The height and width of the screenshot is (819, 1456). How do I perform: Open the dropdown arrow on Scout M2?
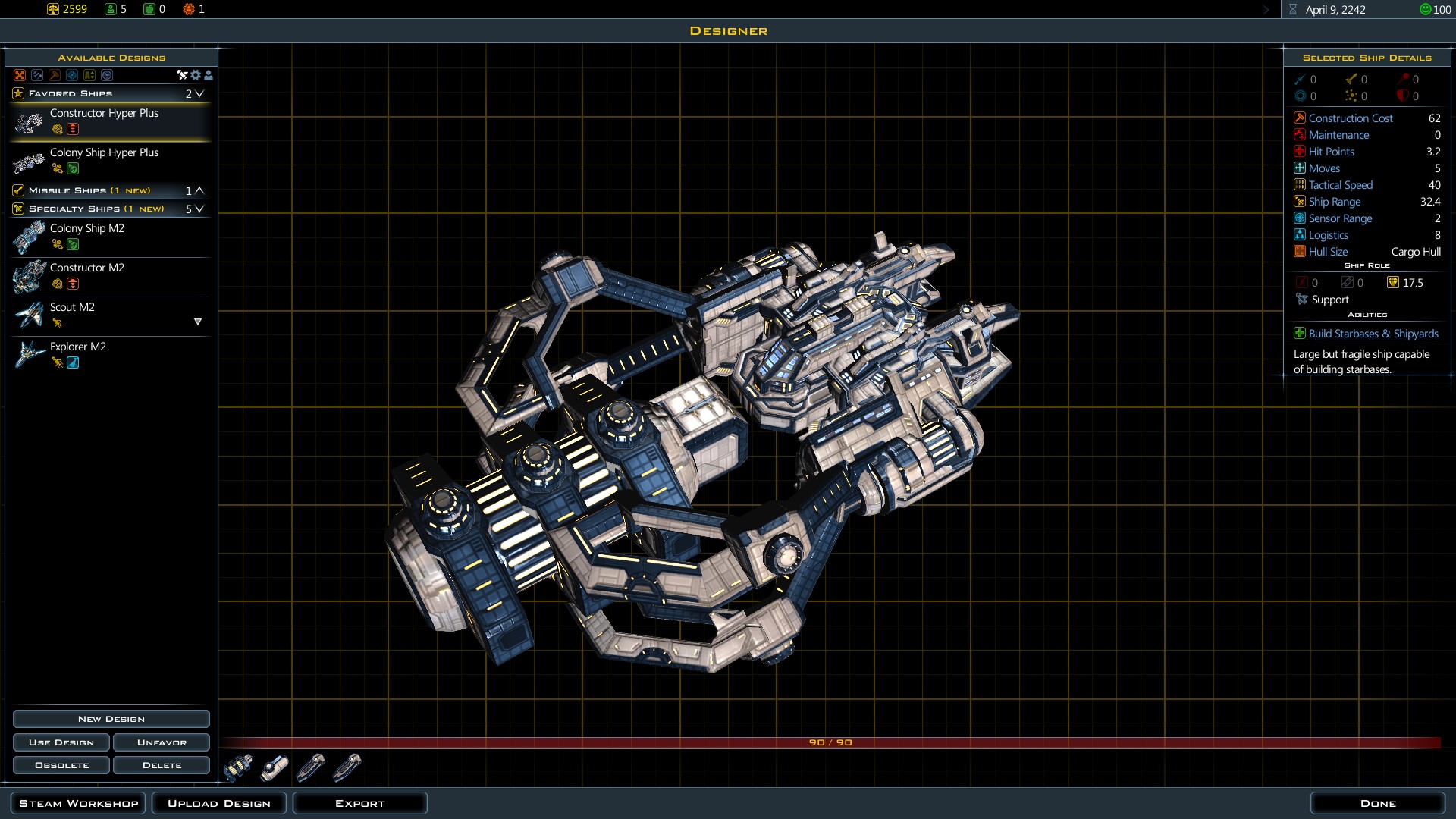click(x=198, y=322)
